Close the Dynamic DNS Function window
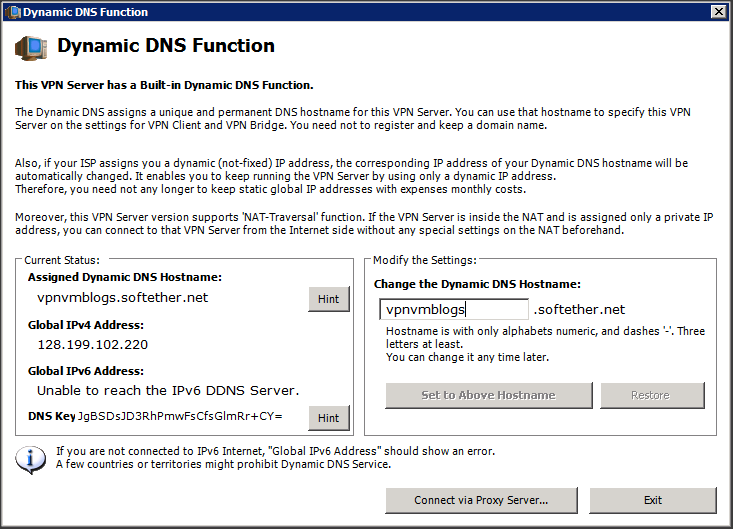Image resolution: width=733 pixels, height=529 pixels. pos(718,12)
